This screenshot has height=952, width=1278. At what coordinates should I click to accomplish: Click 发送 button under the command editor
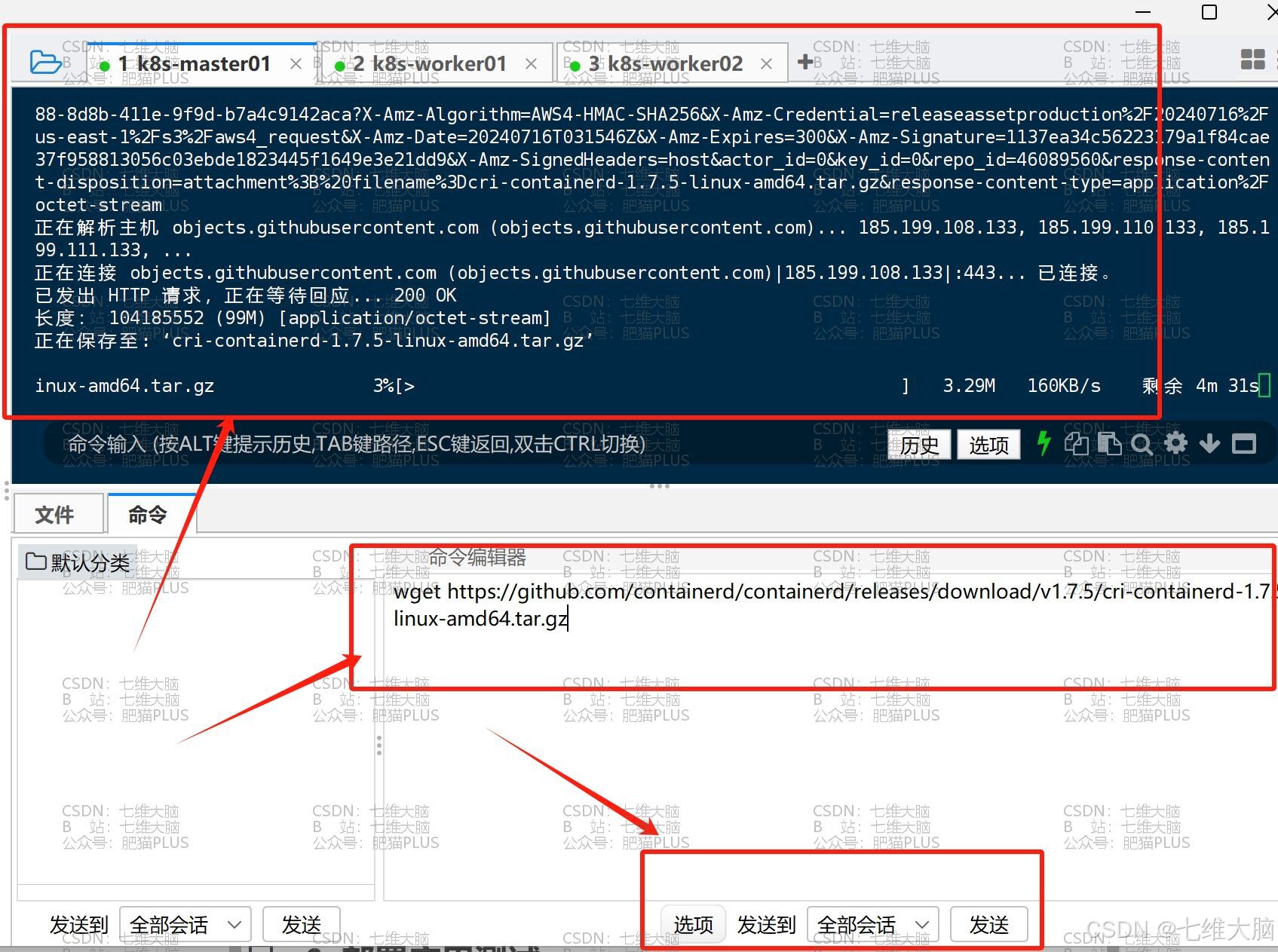pyautogui.click(x=989, y=924)
